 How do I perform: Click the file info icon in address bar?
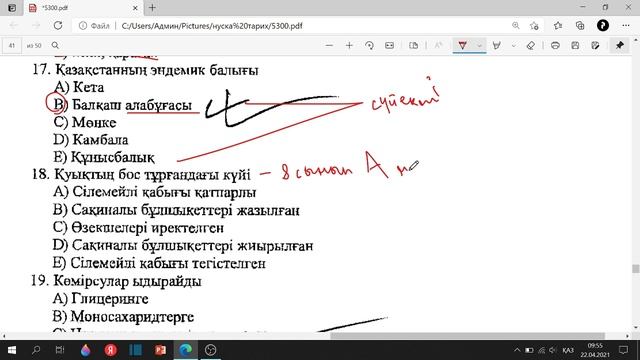(x=83, y=26)
